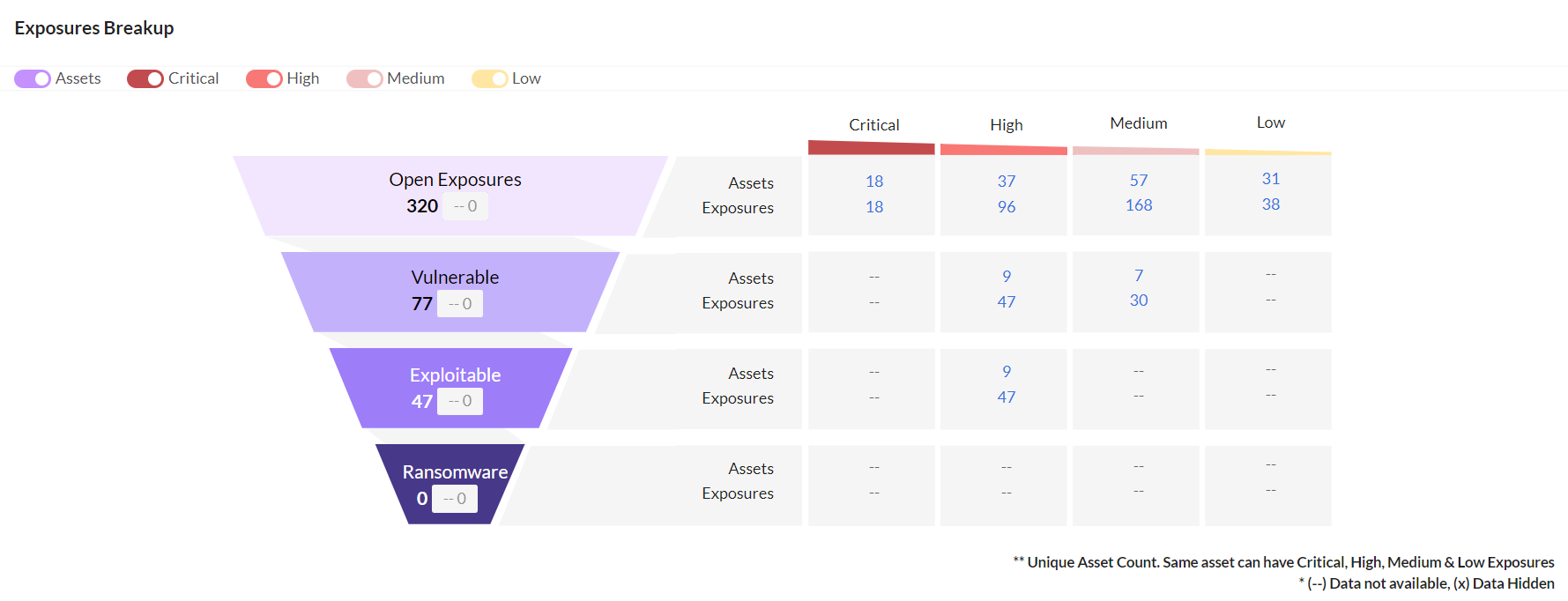
Task: Select the Exploitable funnel segment
Action: click(x=450, y=388)
